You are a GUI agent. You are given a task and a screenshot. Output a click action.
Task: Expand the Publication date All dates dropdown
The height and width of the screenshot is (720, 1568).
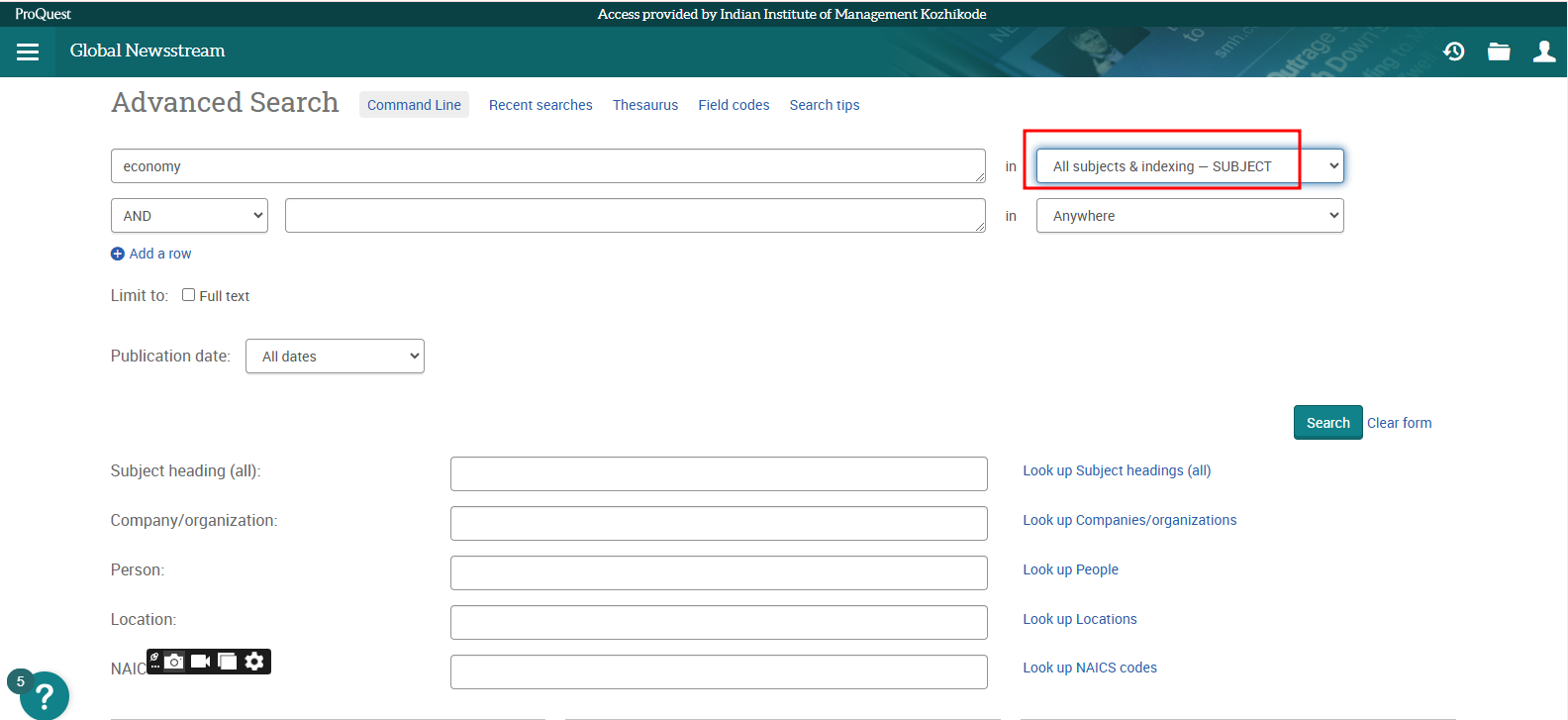point(335,357)
